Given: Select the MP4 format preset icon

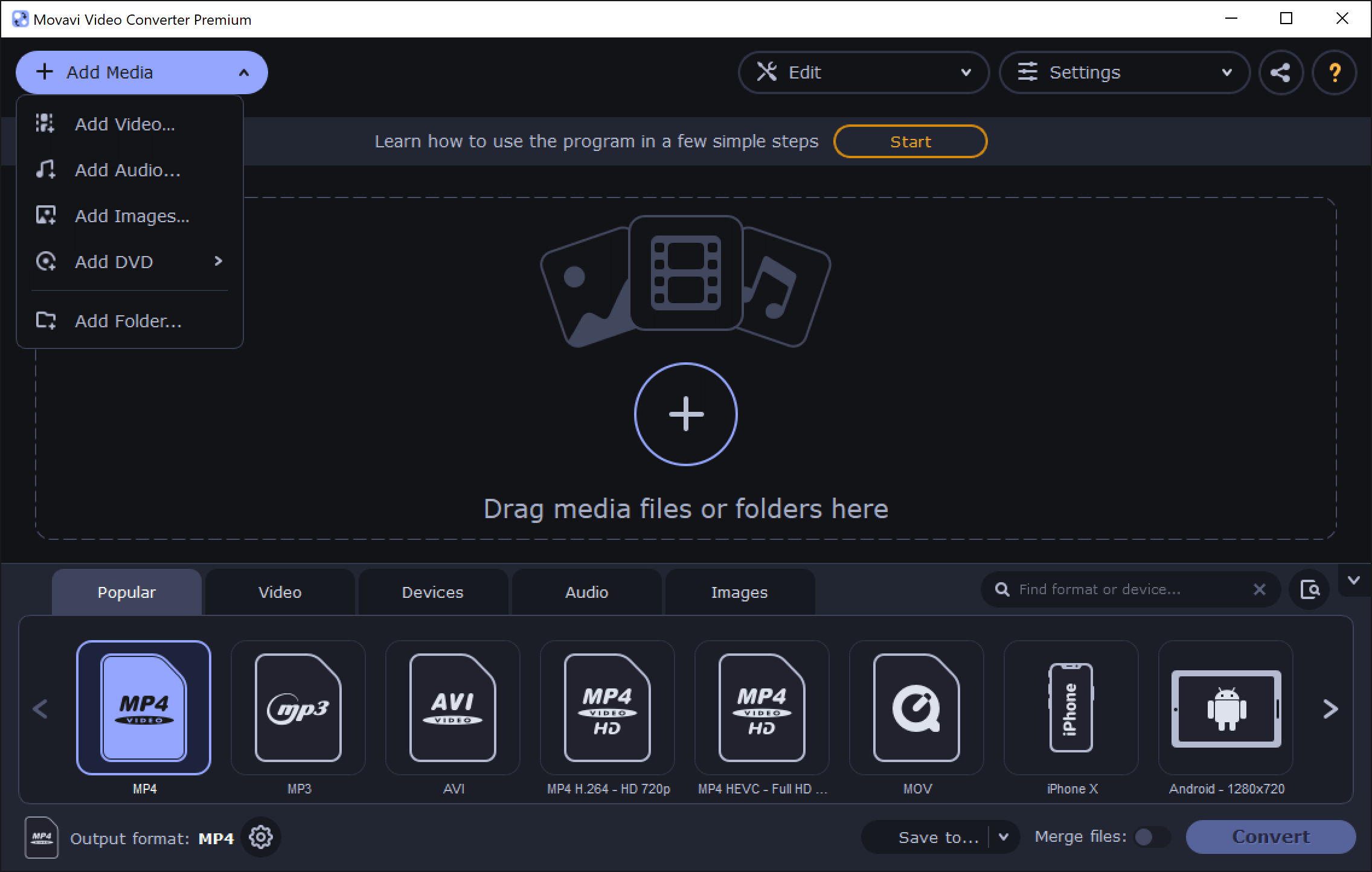Looking at the screenshot, I should point(144,707).
